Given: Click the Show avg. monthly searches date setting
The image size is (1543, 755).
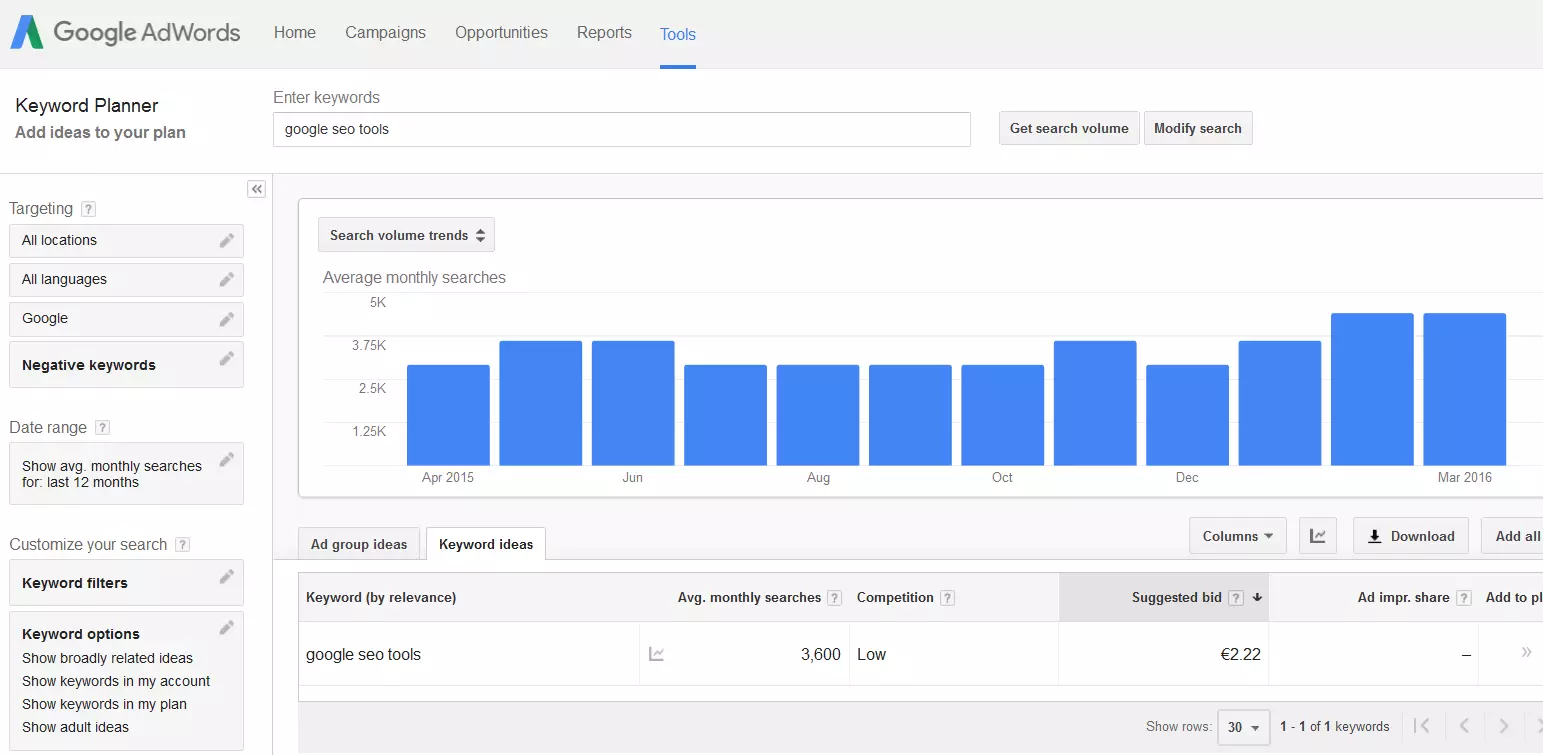Looking at the screenshot, I should (126, 474).
